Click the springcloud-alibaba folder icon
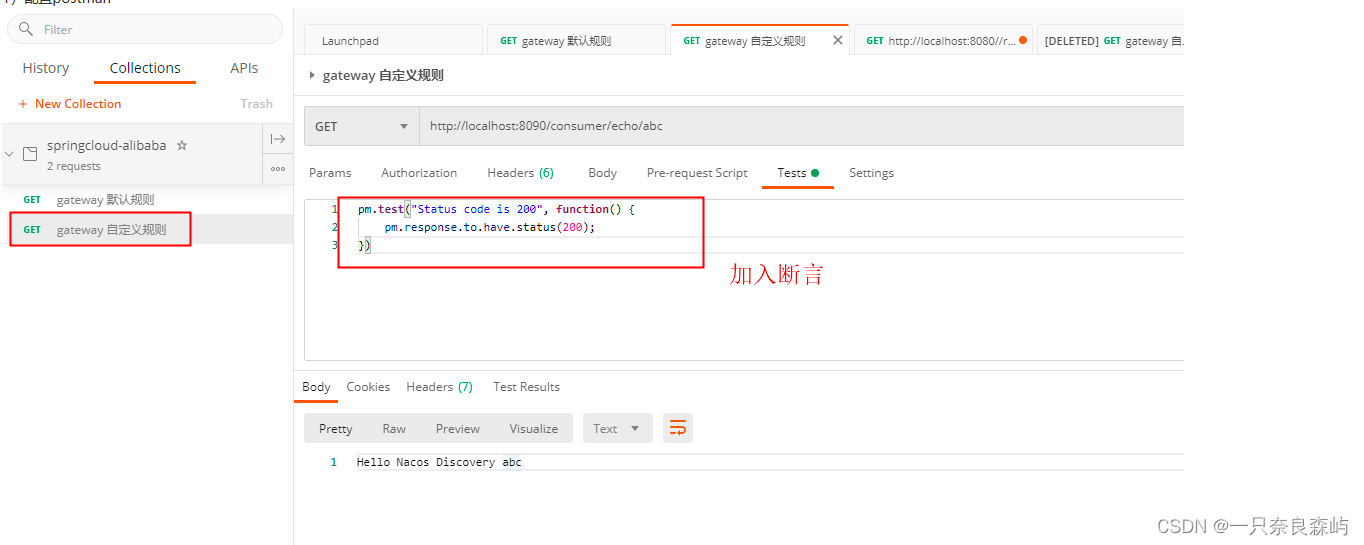 (x=30, y=154)
